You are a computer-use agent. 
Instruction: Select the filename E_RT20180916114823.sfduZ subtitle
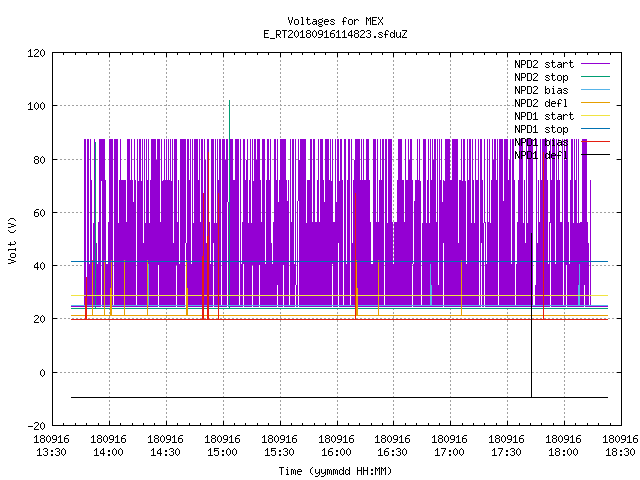tap(335, 34)
